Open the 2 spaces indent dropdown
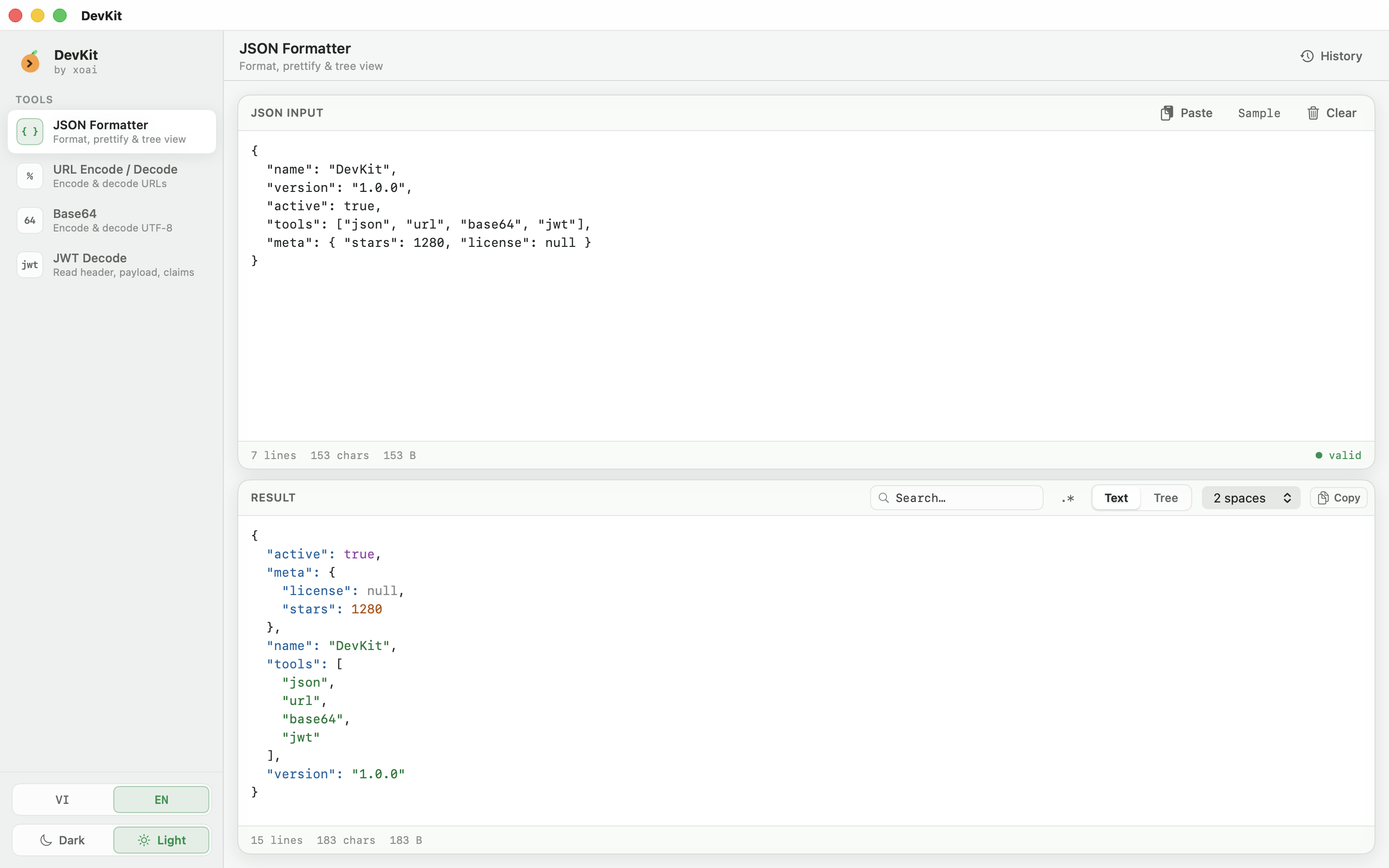Viewport: 1389px width, 868px height. 1251,498
